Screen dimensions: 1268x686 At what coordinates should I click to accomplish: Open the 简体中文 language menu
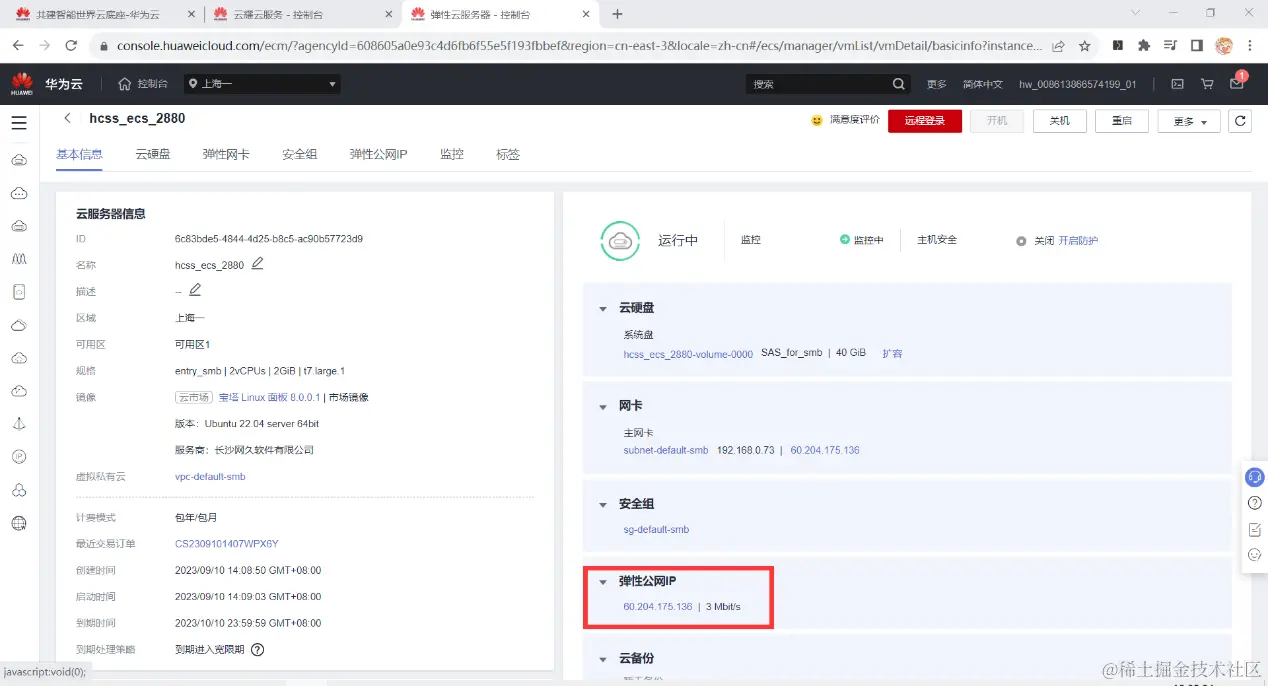click(982, 84)
